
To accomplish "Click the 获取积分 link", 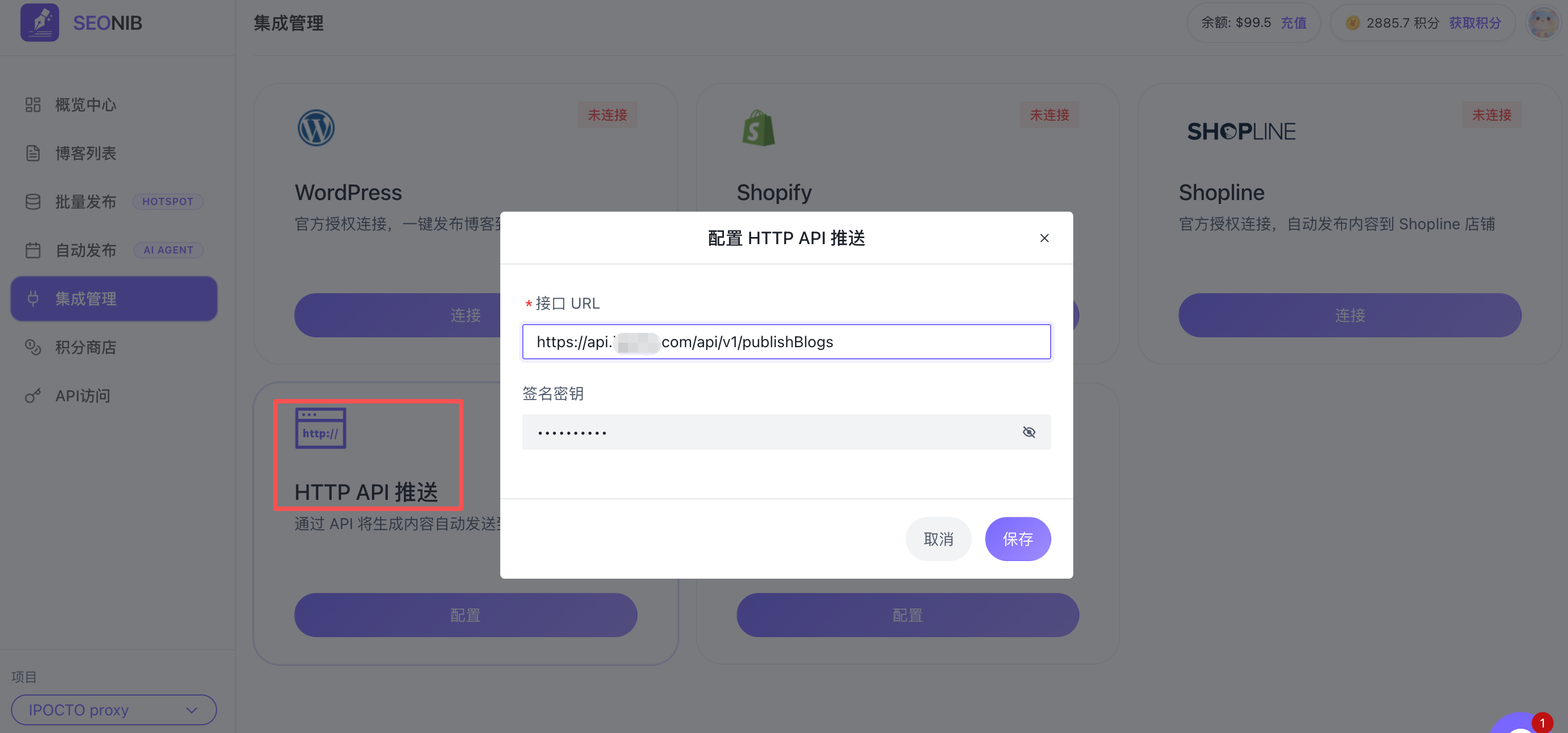I will click(x=1474, y=23).
